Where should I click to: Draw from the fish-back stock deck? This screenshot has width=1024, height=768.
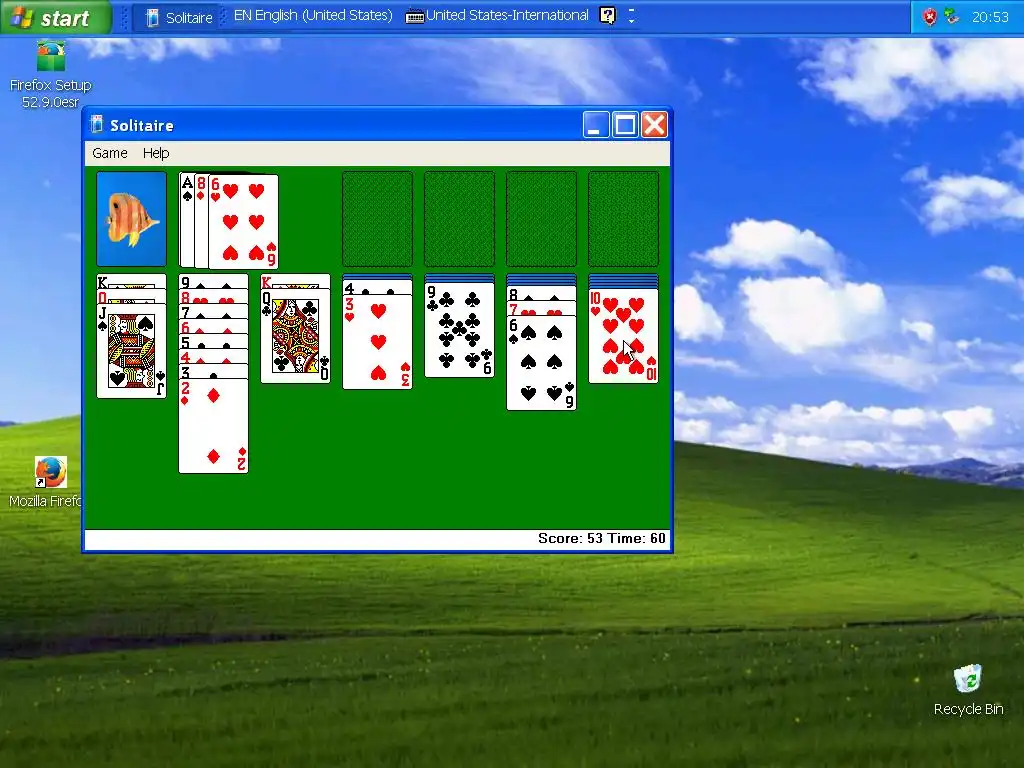[x=131, y=219]
